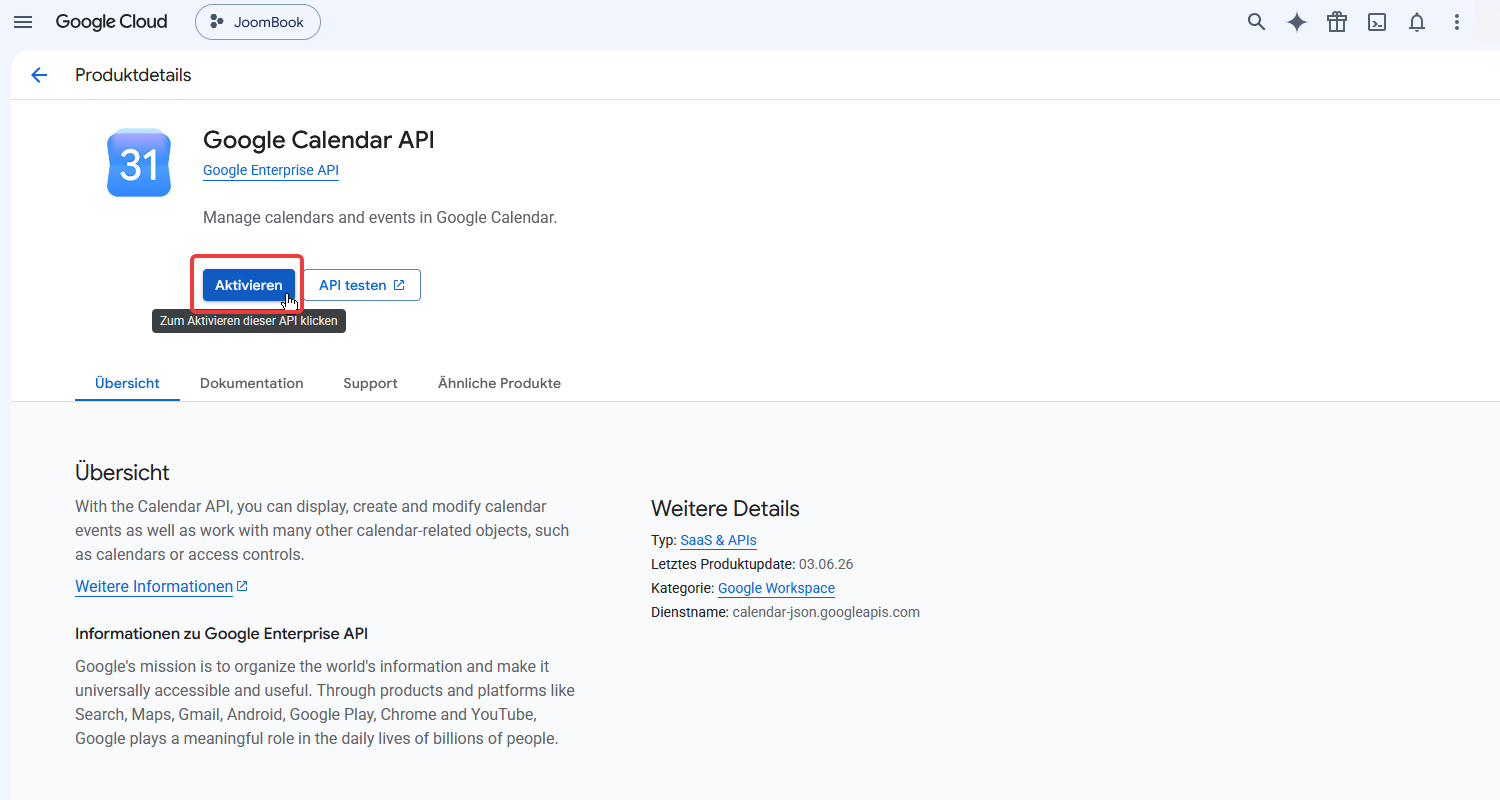Screen dimensions: 1500x800
Task: Click the Letztes Produktupdate date 03.06.26
Action: pos(826,564)
